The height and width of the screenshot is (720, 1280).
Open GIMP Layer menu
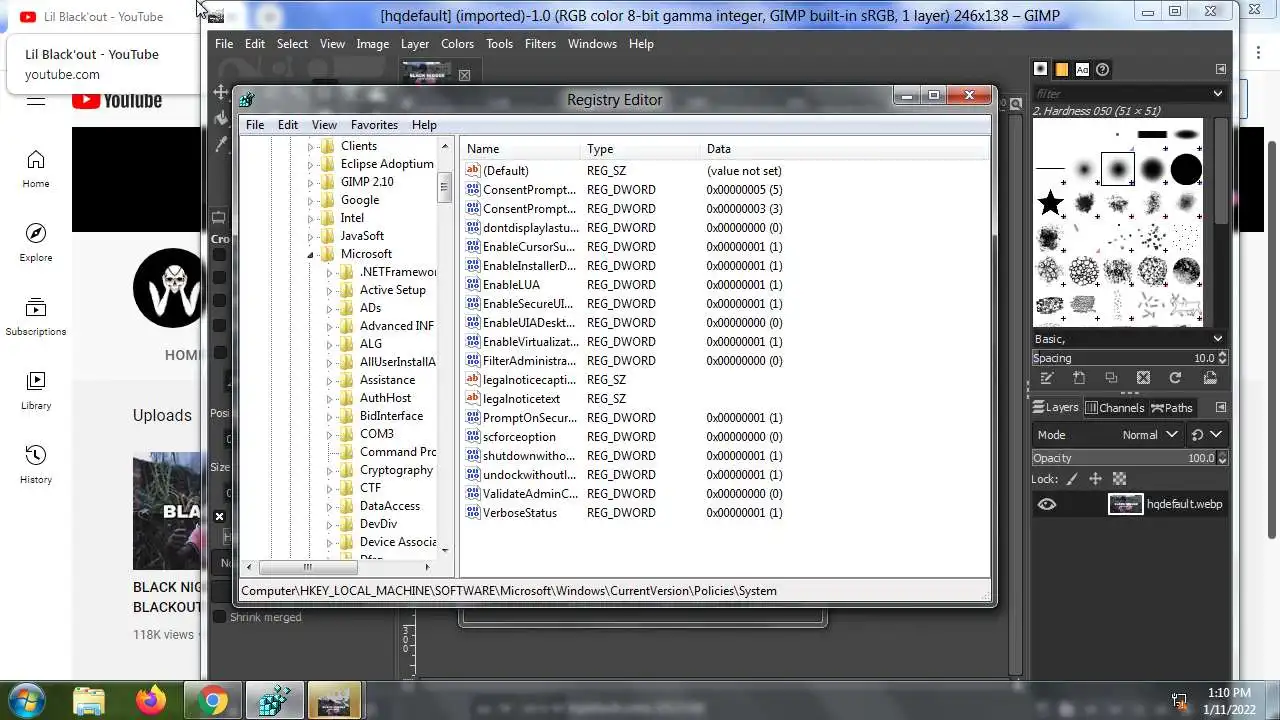(x=415, y=44)
